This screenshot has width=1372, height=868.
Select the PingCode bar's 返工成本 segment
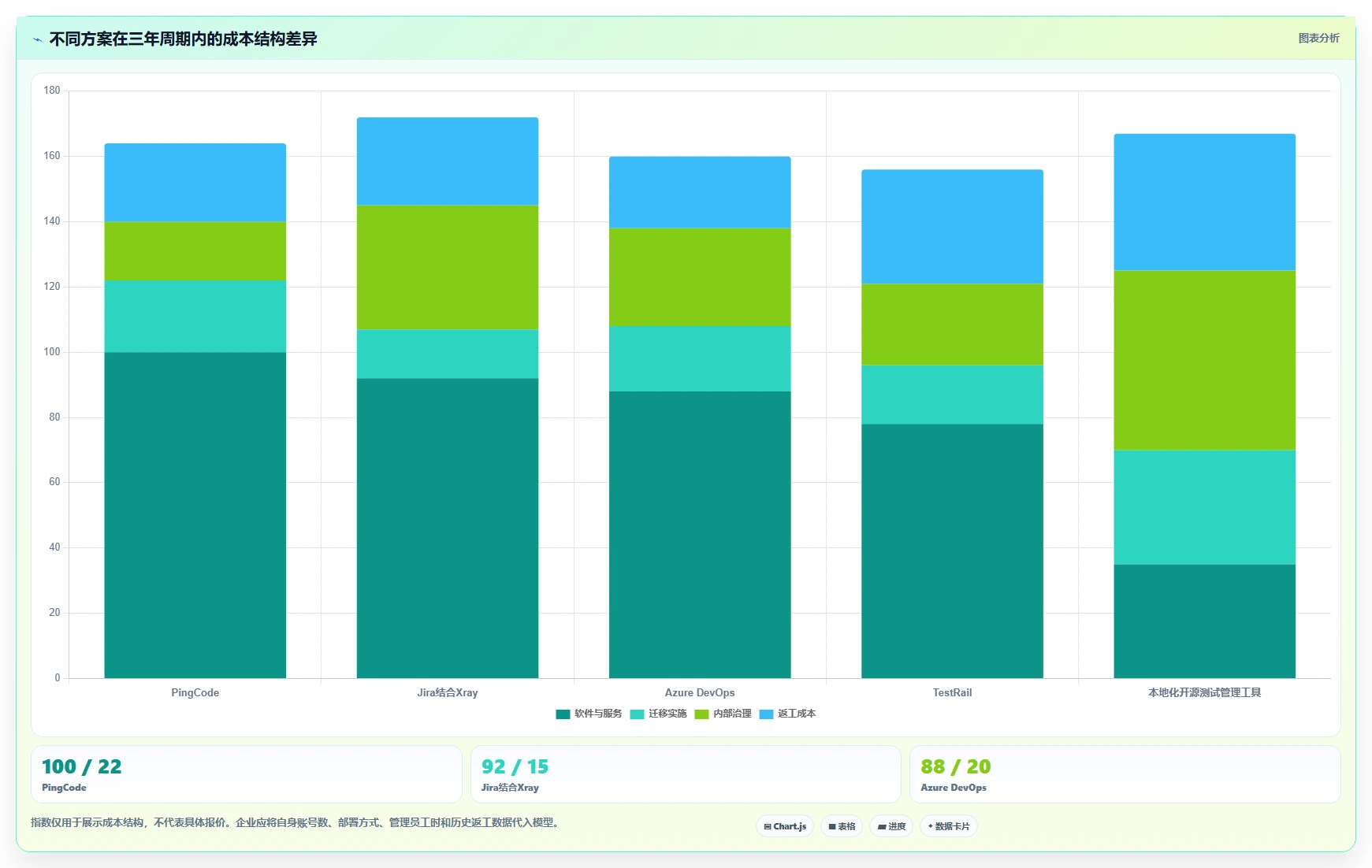pos(195,183)
